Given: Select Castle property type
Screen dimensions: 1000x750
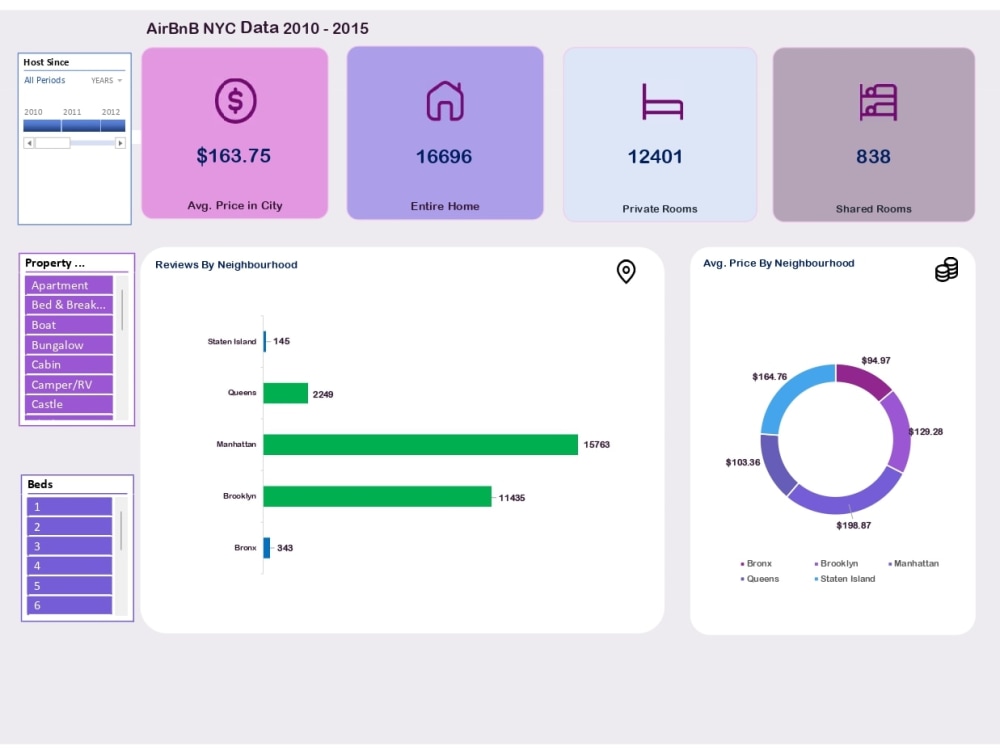Looking at the screenshot, I should pyautogui.click(x=66, y=404).
